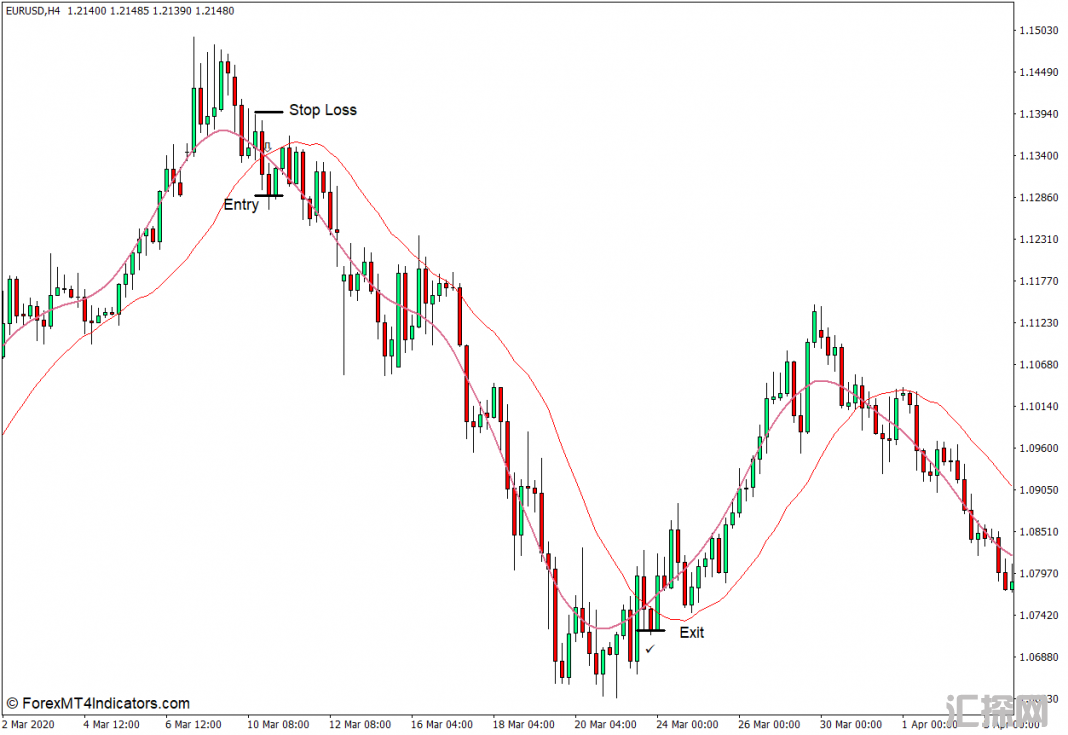Select the black Exit horizontal line marker
Image resolution: width=1068 pixels, height=735 pixels.
click(650, 631)
